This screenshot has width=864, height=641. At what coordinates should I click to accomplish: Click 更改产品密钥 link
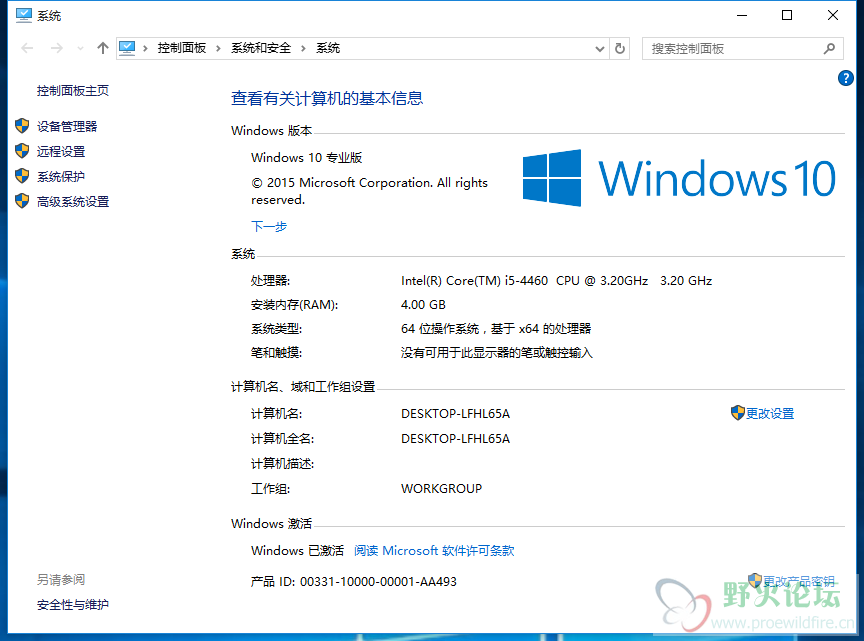[x=799, y=581]
